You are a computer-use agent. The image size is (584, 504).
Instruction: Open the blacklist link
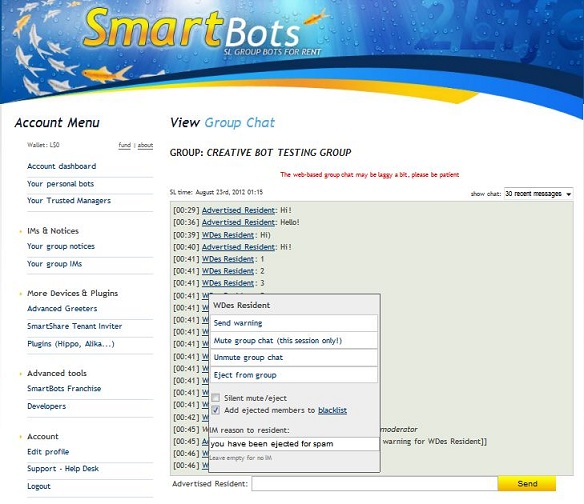tap(332, 410)
